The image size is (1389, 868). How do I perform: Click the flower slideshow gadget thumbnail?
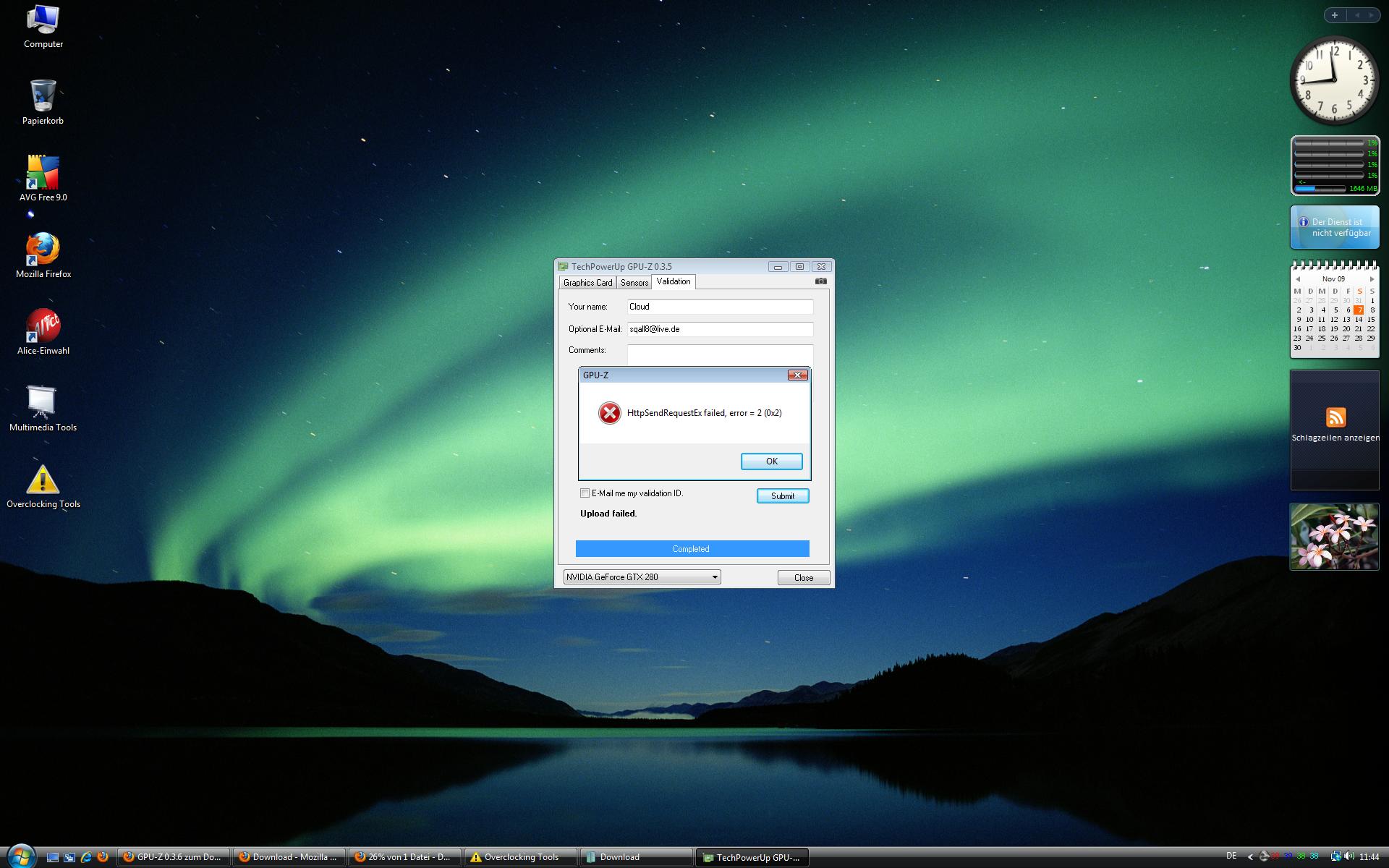tap(1335, 537)
